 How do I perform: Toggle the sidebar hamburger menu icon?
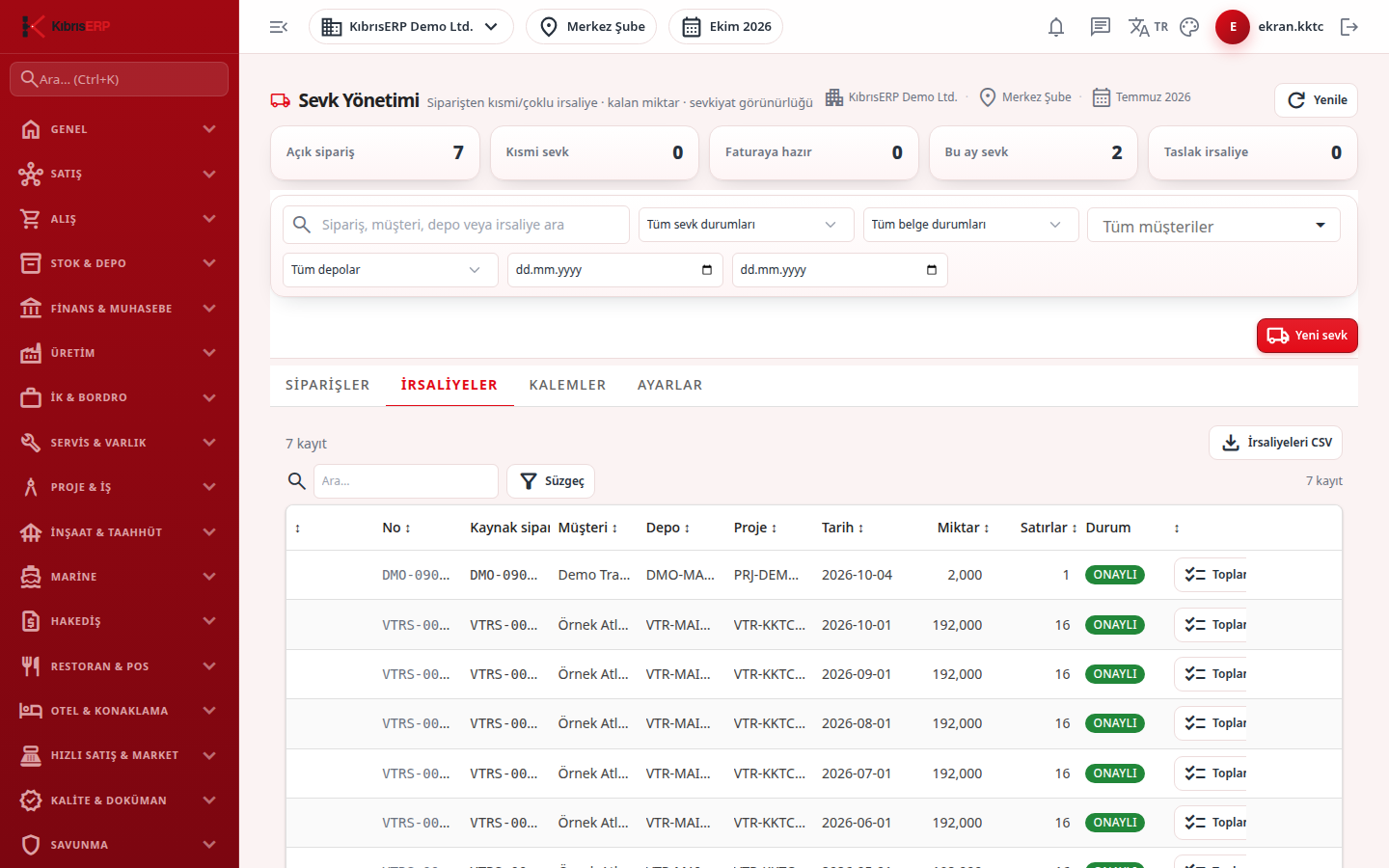pyautogui.click(x=279, y=27)
